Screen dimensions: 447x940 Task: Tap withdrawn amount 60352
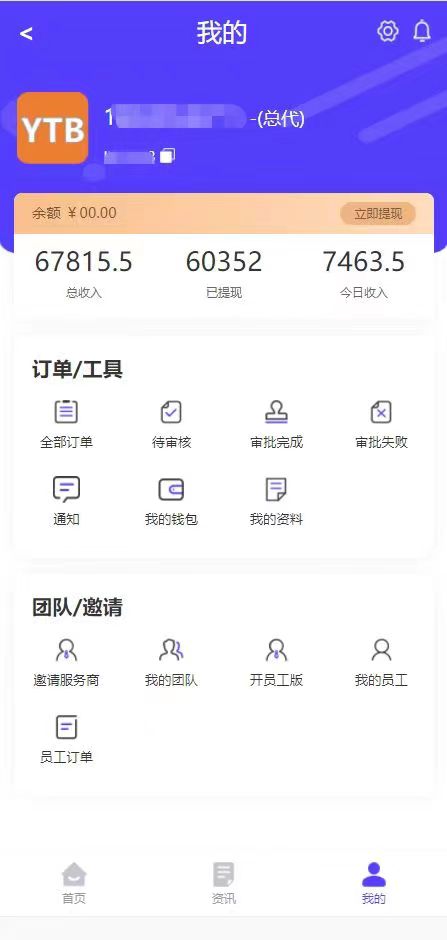tap(224, 262)
